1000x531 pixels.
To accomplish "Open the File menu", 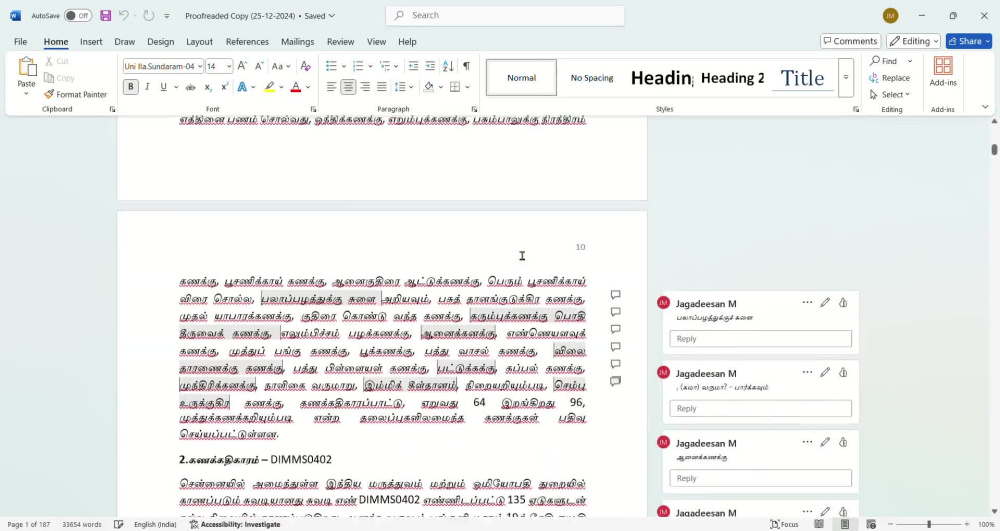I will (20, 41).
